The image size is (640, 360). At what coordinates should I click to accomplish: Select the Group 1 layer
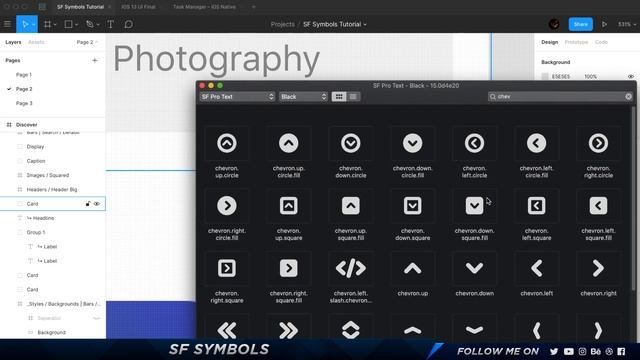point(36,232)
